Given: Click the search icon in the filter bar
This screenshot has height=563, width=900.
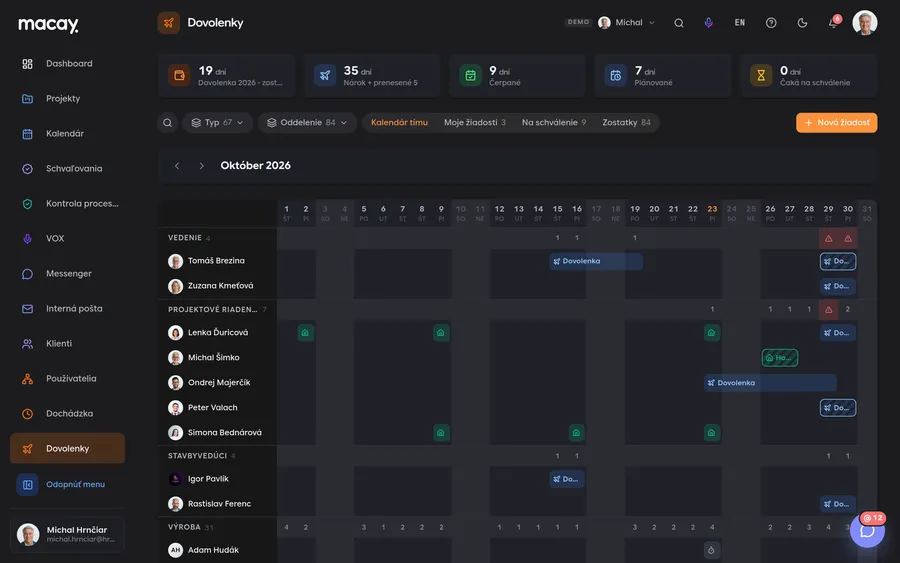Looking at the screenshot, I should pos(168,123).
